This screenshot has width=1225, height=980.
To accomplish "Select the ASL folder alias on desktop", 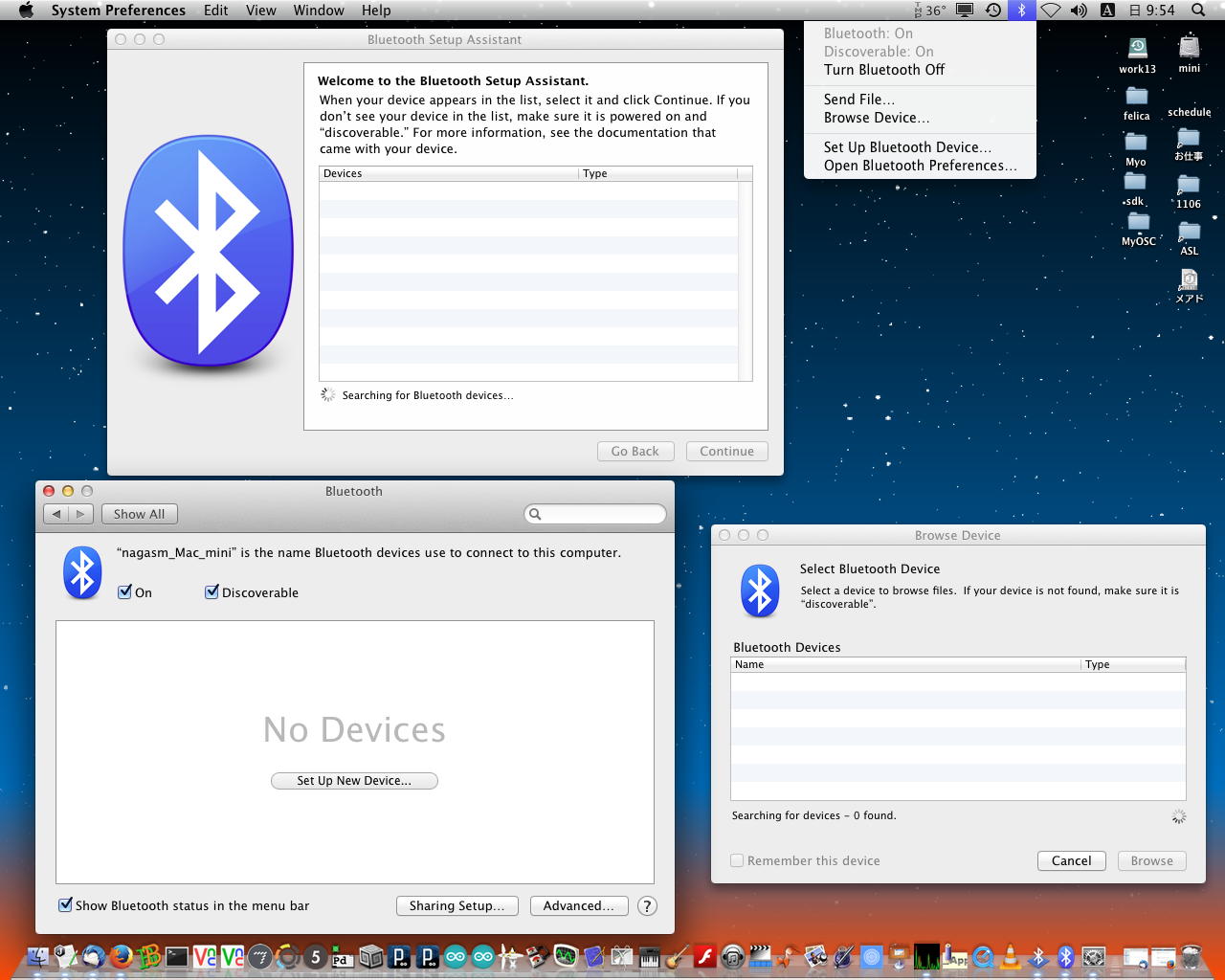I will click(x=1189, y=239).
